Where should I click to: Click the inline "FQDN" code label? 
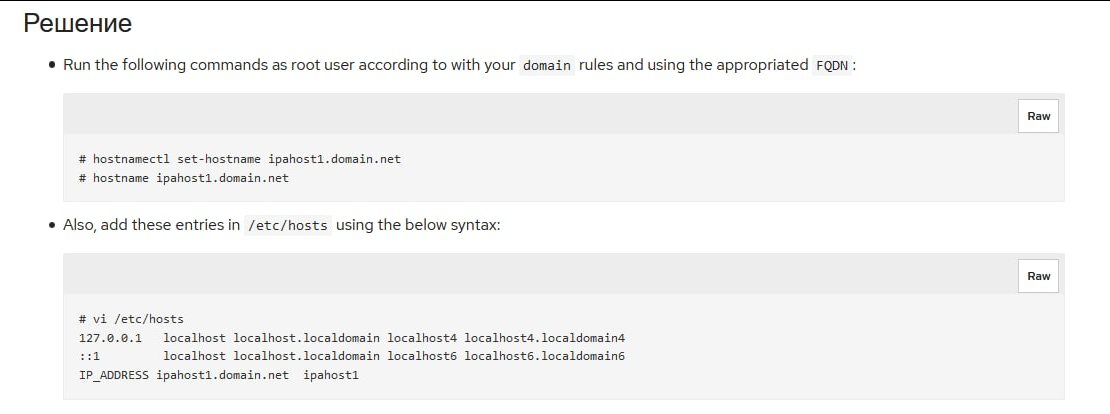tap(830, 65)
